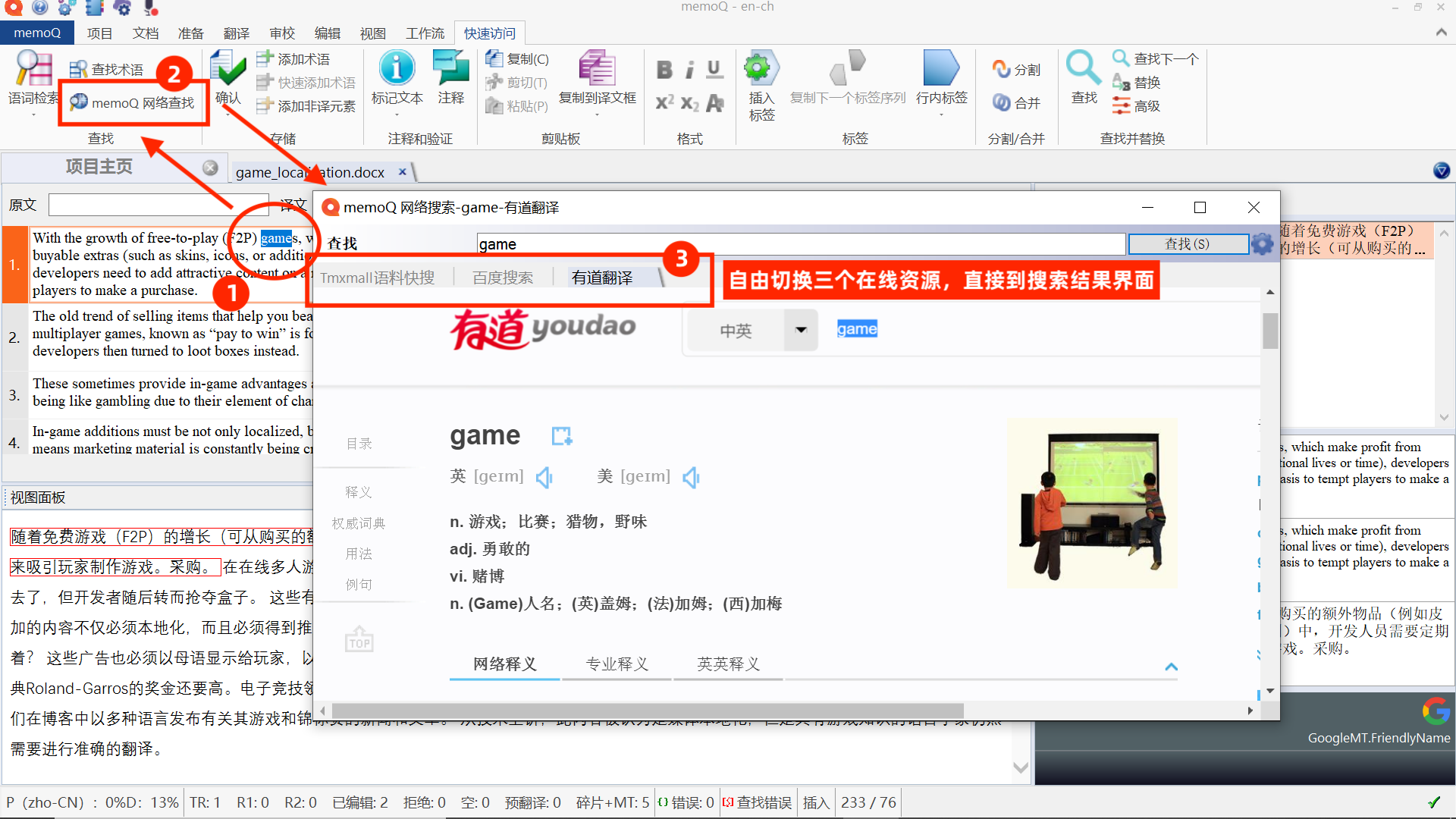1456x819 pixels.
Task: Close the game_localization.docx tab
Action: (x=403, y=171)
